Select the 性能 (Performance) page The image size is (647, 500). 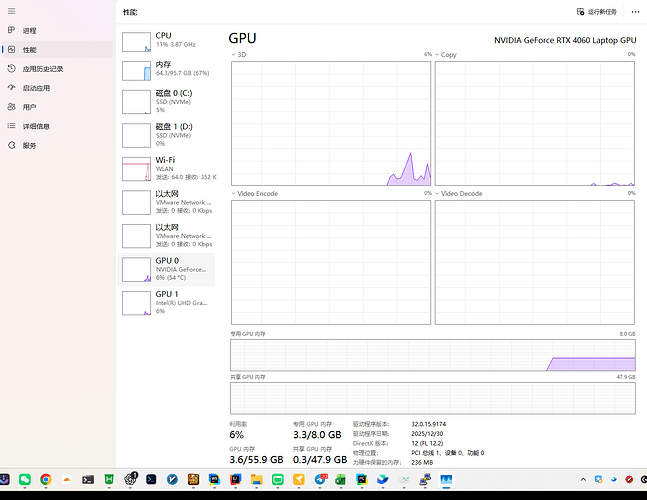pos(57,50)
